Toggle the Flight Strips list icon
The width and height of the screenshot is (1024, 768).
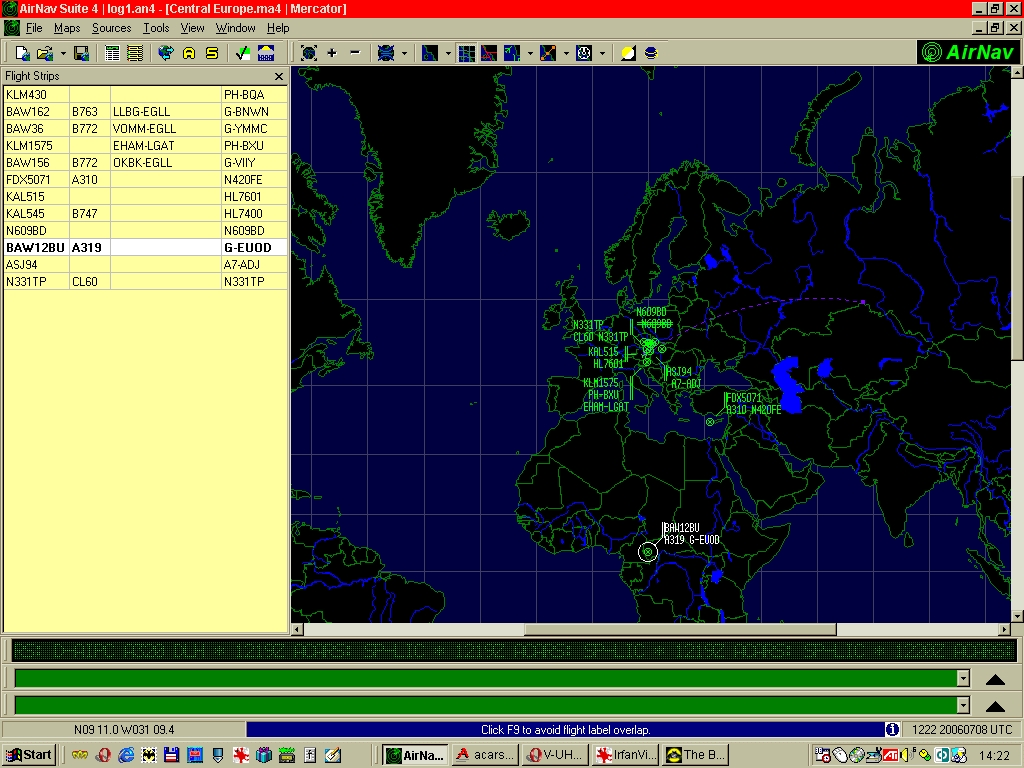coord(135,54)
